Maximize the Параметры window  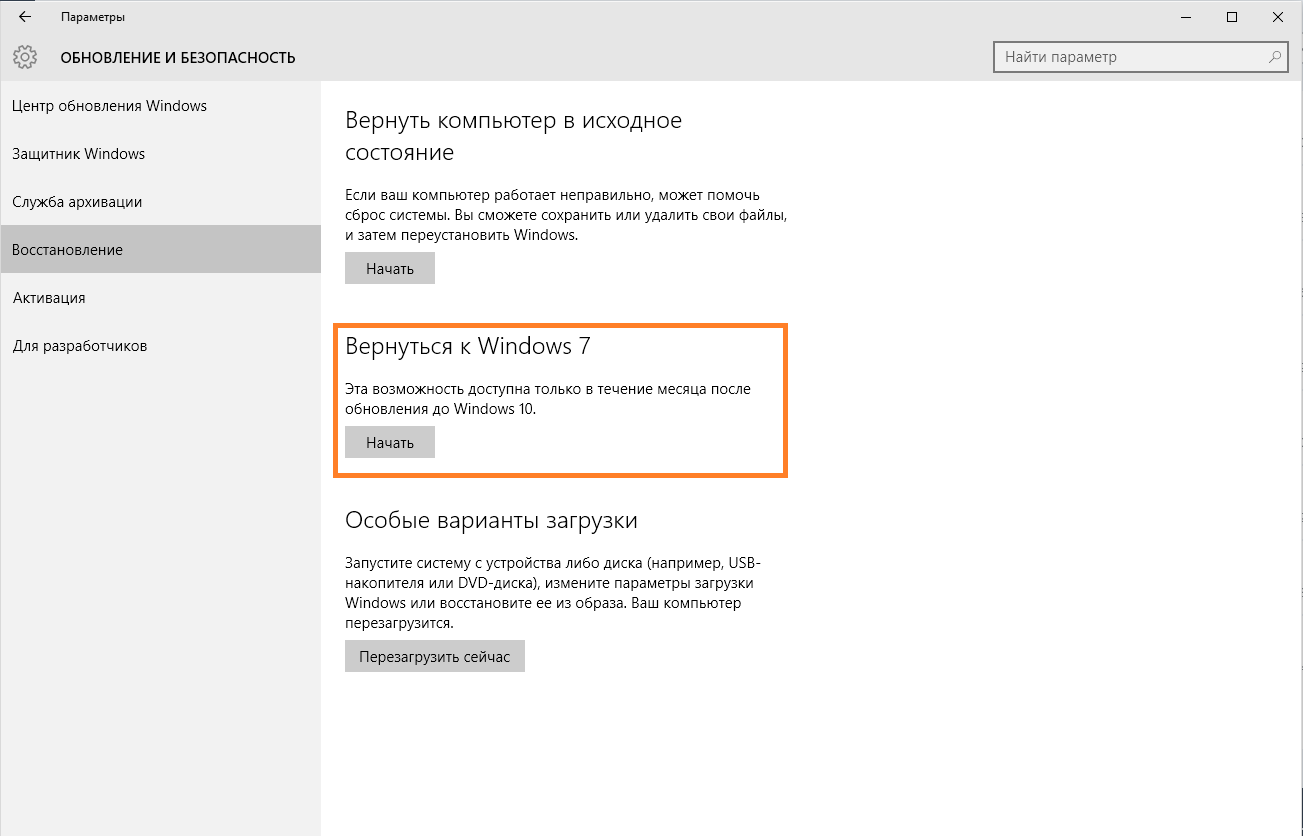click(x=1232, y=17)
